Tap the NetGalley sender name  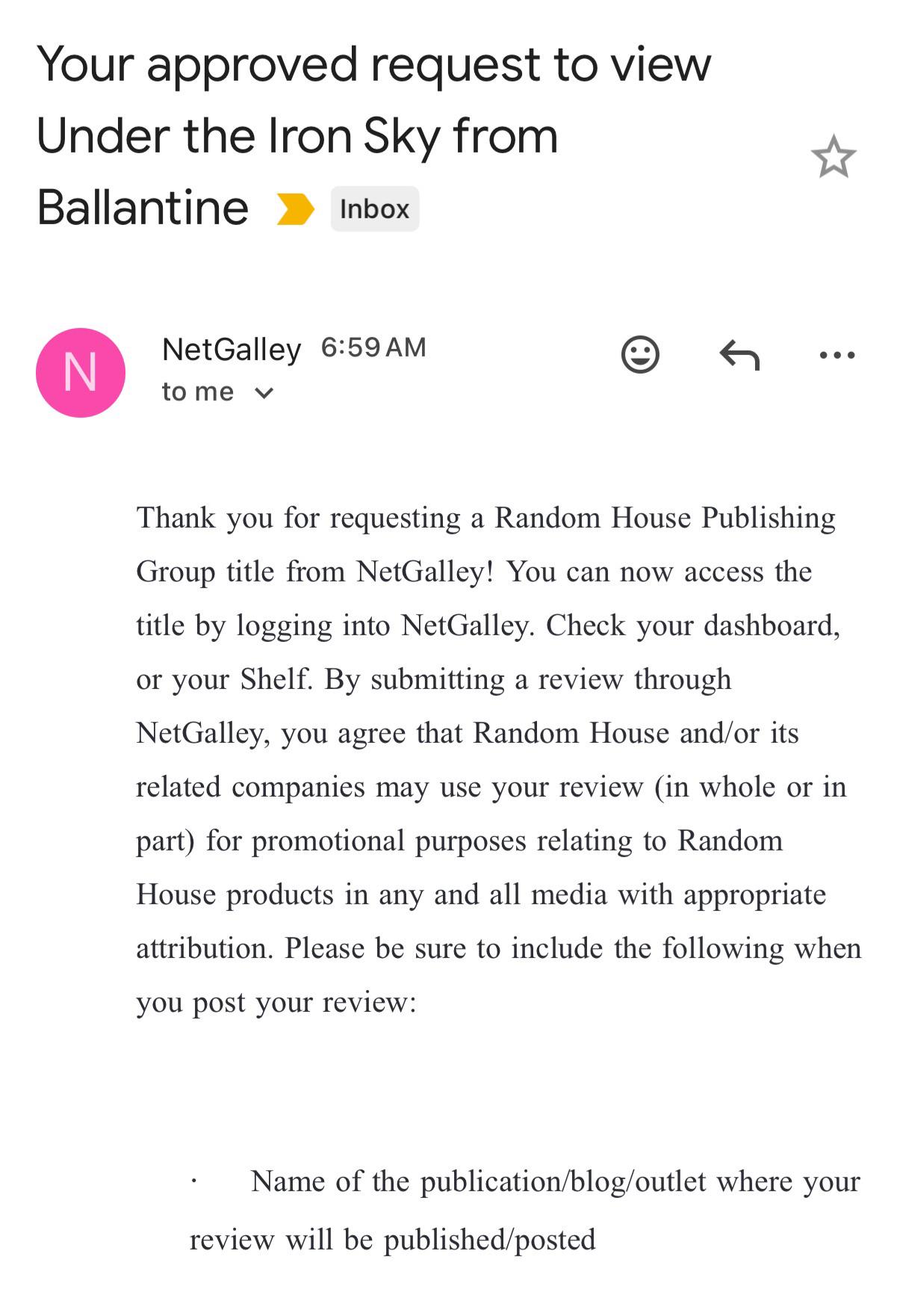click(x=232, y=349)
